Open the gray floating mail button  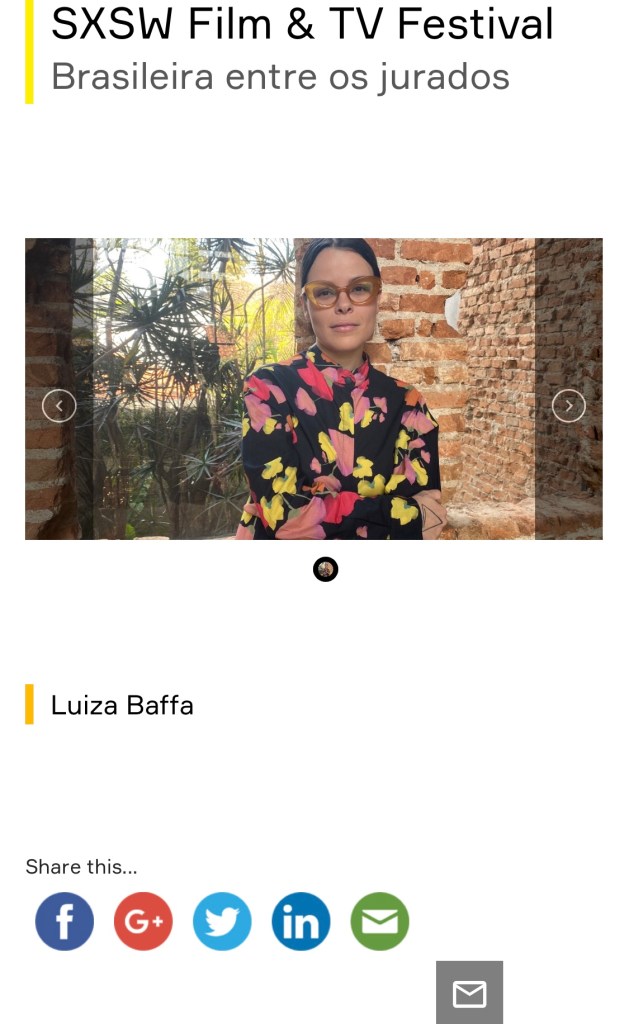[x=470, y=993]
